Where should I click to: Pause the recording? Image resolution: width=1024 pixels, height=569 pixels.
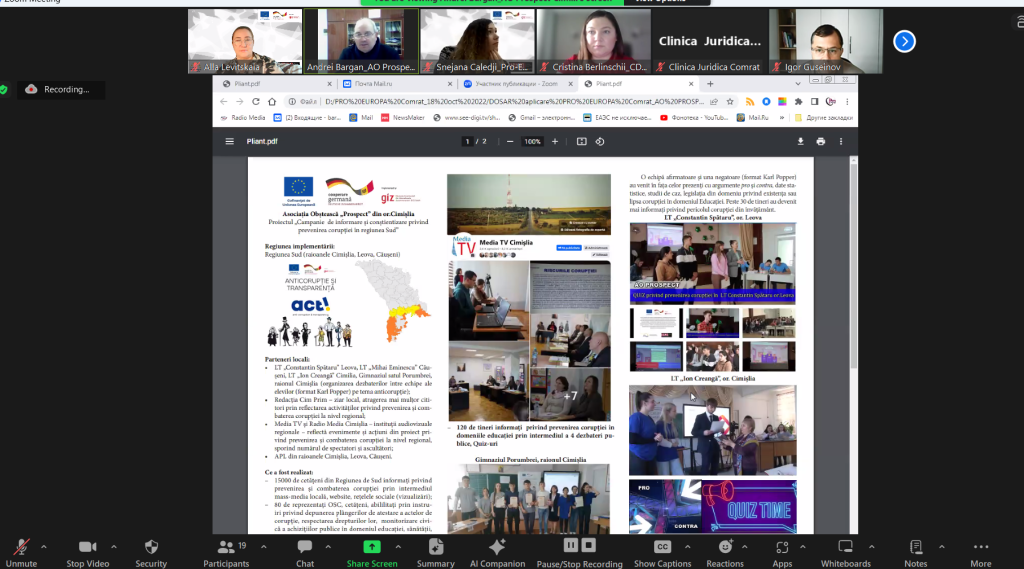click(x=571, y=545)
